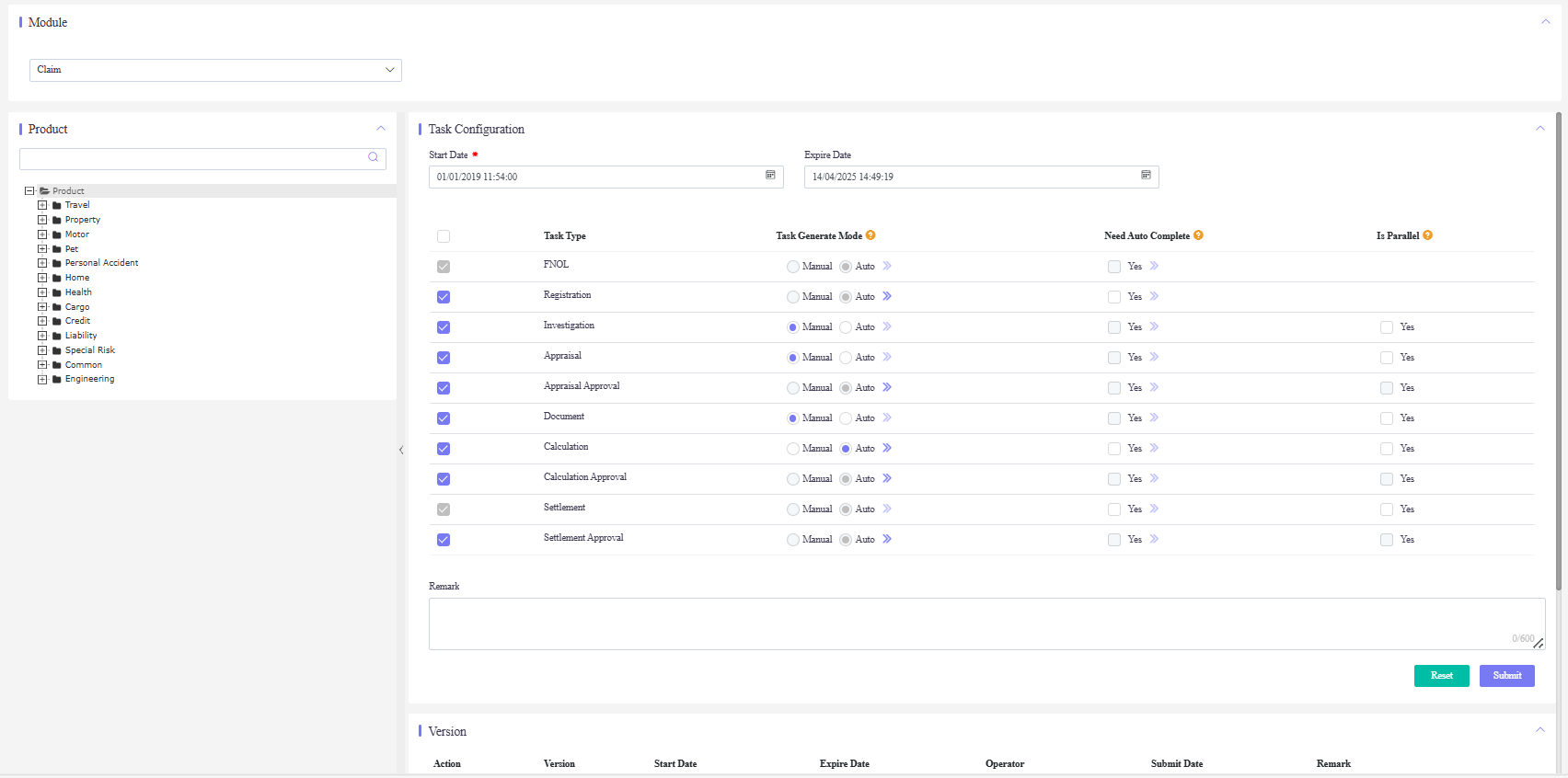Select Auto mode for Document
The width and height of the screenshot is (1568, 778).
click(x=846, y=418)
